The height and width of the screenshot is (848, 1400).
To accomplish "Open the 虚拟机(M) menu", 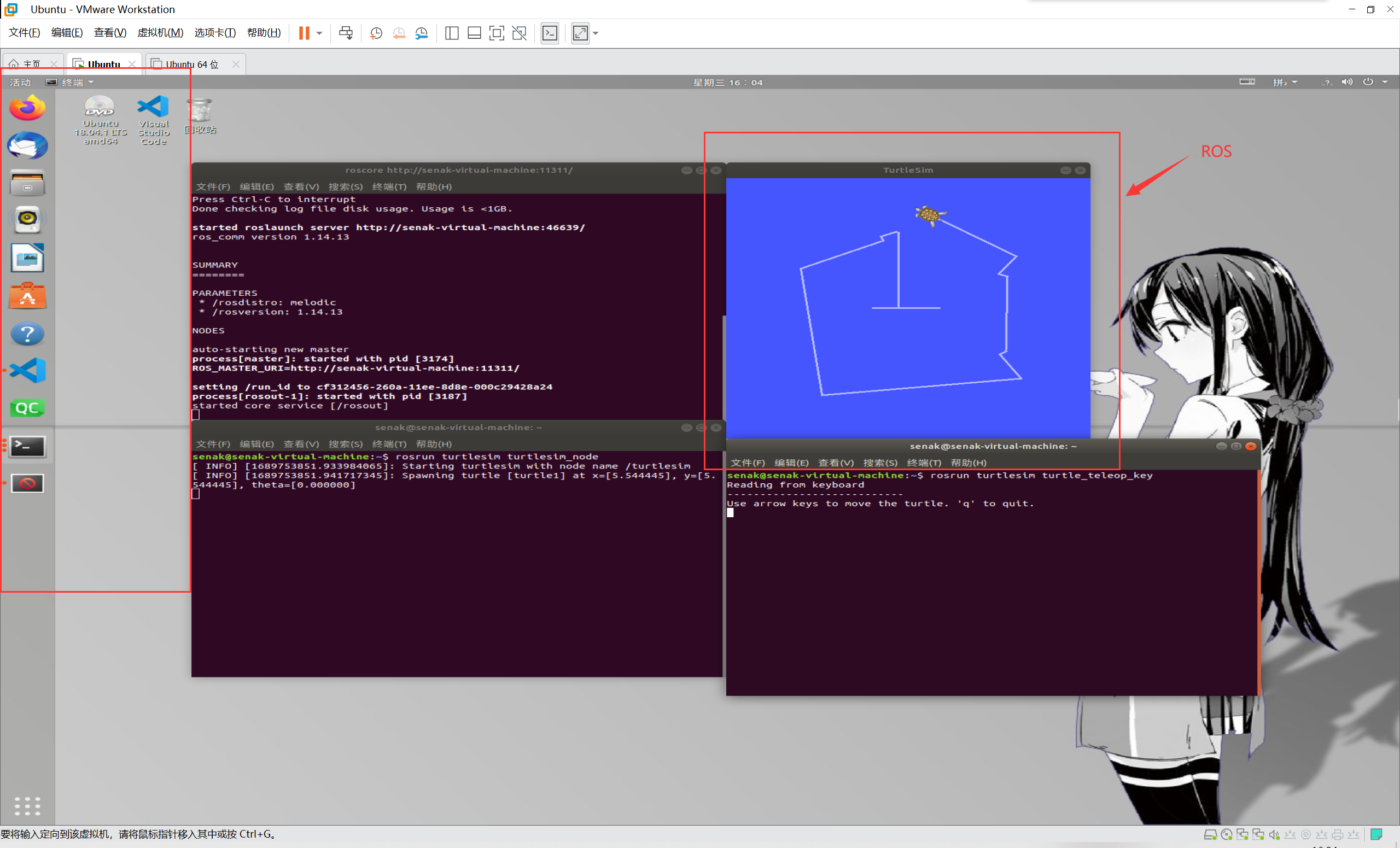I will click(160, 33).
